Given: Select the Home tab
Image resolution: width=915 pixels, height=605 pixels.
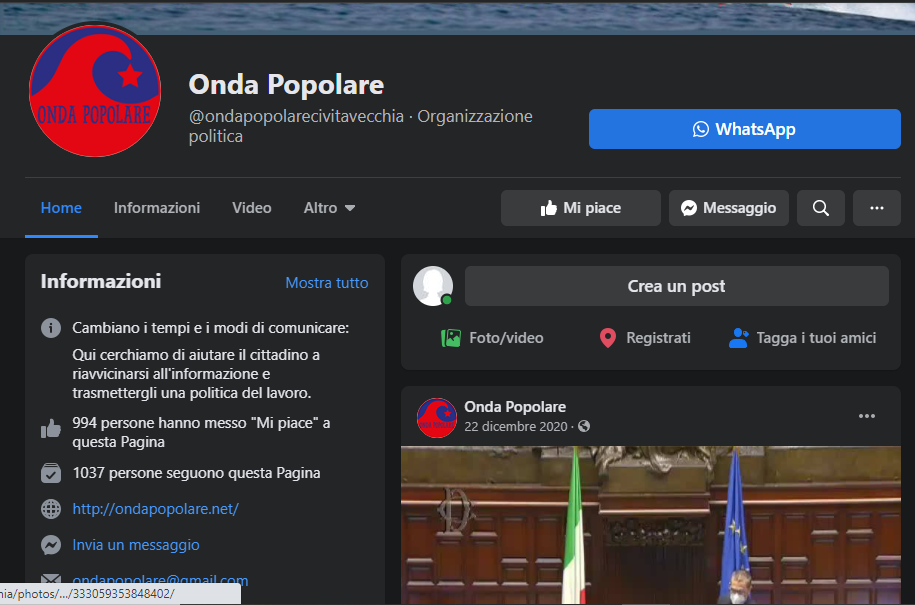Looking at the screenshot, I should click(x=61, y=208).
